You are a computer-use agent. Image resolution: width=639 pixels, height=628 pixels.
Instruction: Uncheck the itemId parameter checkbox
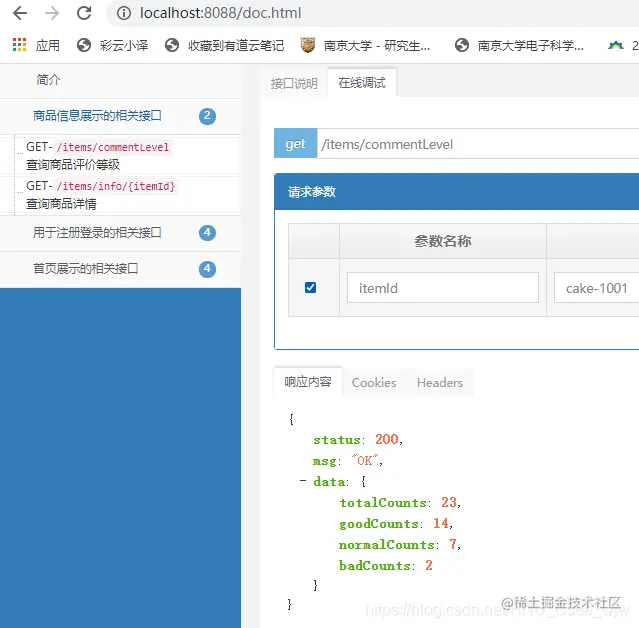pyautogui.click(x=311, y=287)
